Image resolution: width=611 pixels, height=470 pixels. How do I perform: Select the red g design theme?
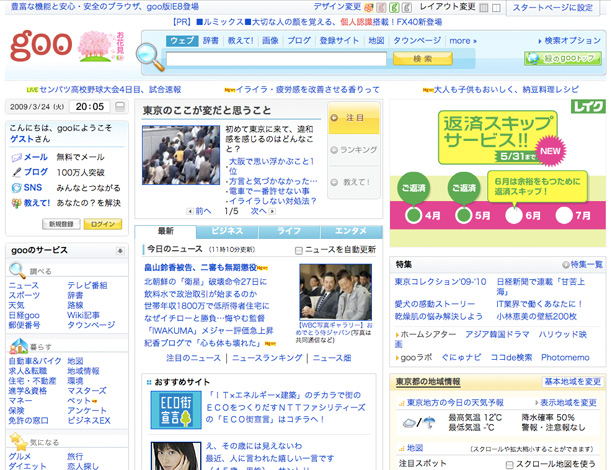point(381,7)
